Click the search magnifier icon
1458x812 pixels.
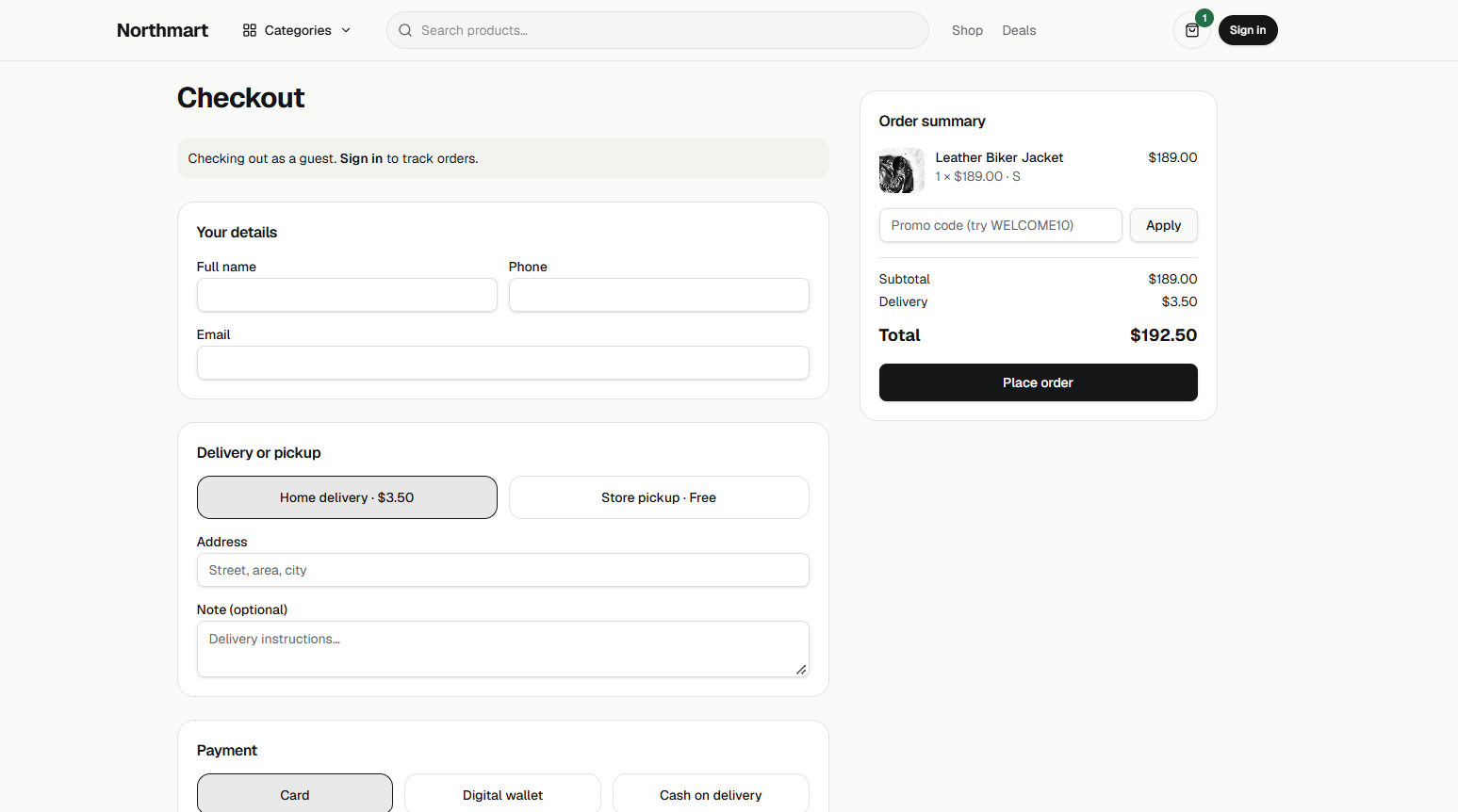coord(405,30)
